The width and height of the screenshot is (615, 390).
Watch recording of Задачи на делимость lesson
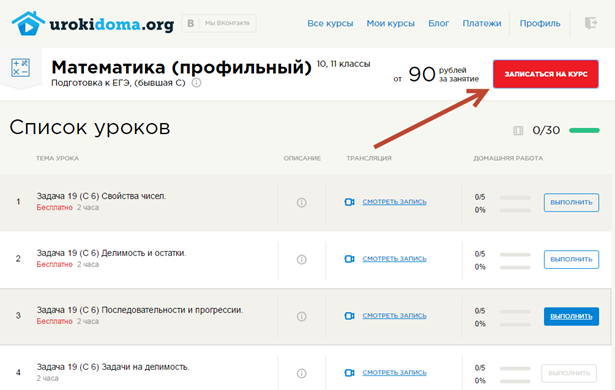click(x=394, y=372)
